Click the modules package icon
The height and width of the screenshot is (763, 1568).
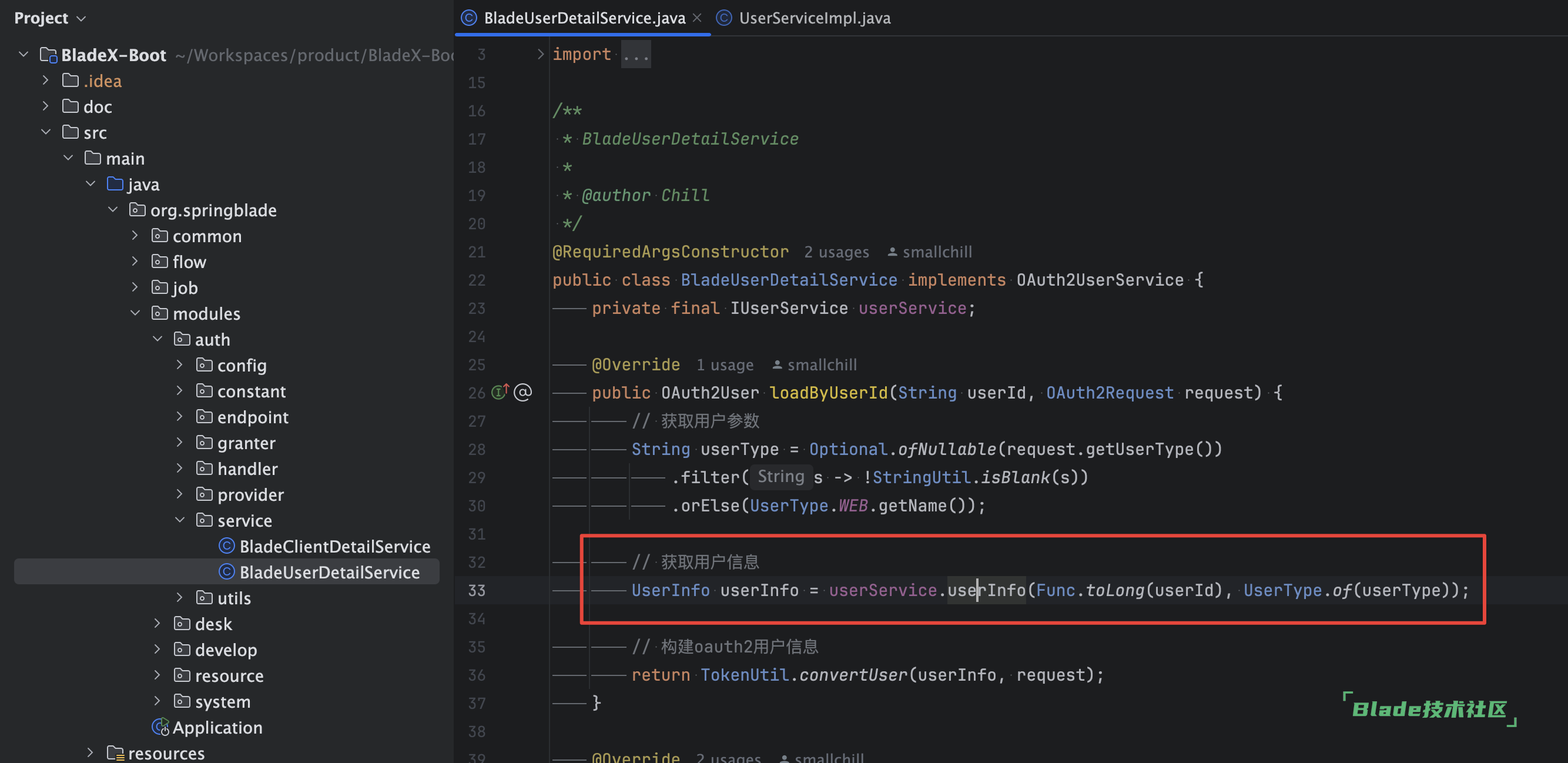pyautogui.click(x=159, y=313)
